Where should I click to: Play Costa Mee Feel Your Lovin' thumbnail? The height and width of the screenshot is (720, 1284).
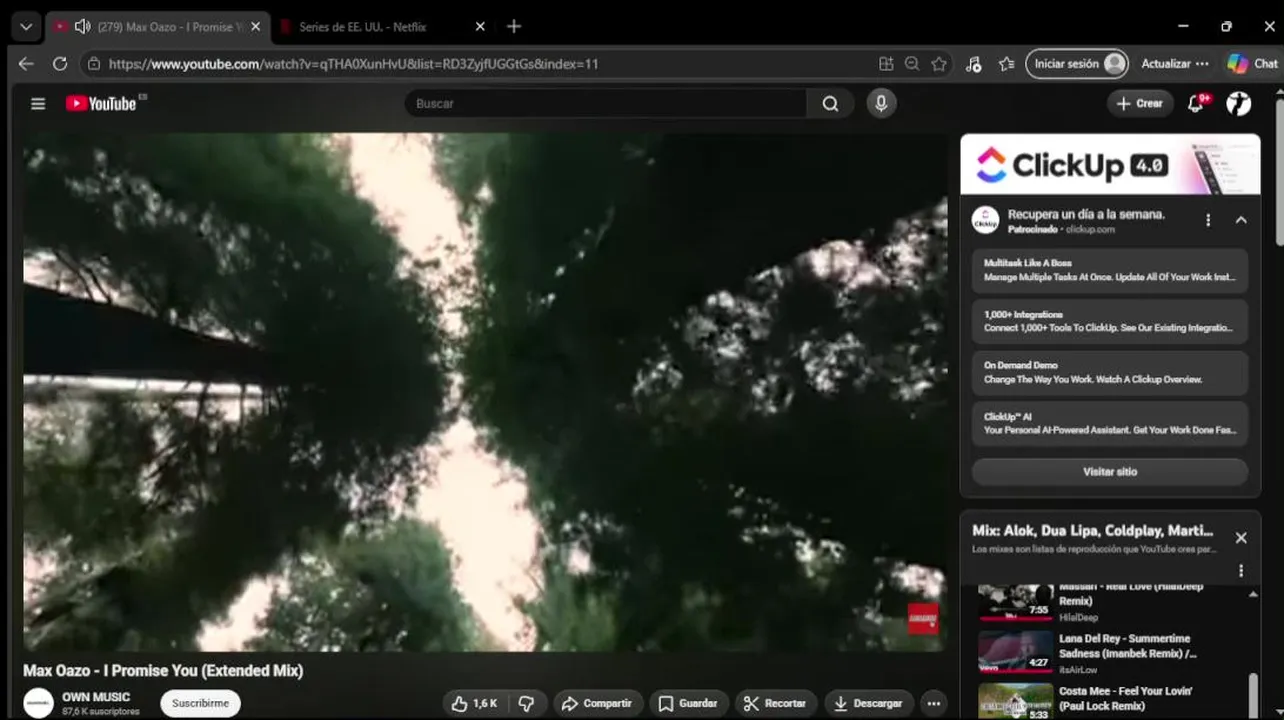click(x=1015, y=701)
